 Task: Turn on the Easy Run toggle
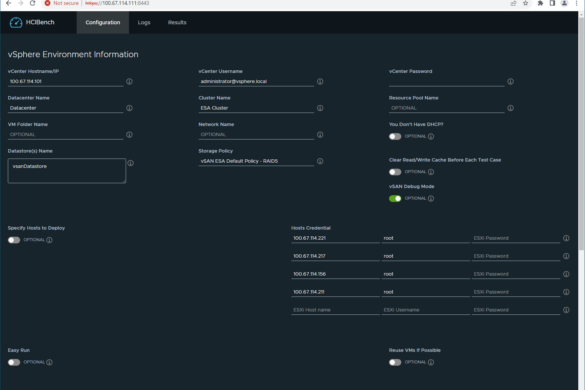tap(14, 362)
